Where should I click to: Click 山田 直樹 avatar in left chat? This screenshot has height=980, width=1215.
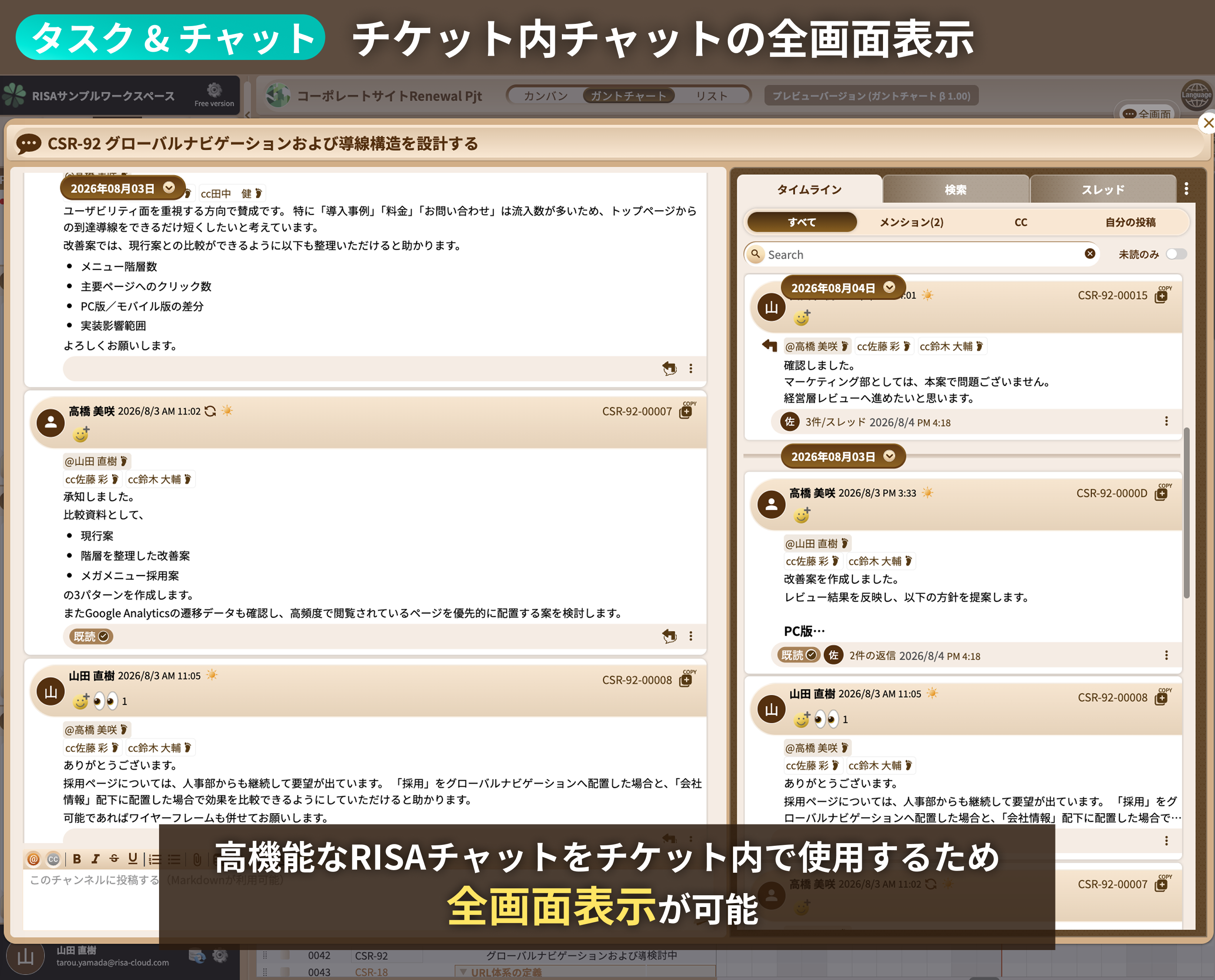point(51,692)
